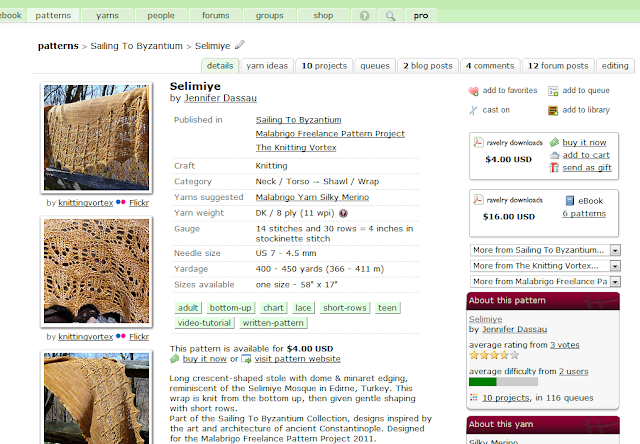Open the help question mark icon
Image resolution: width=640 pixels, height=444 pixels.
(364, 16)
